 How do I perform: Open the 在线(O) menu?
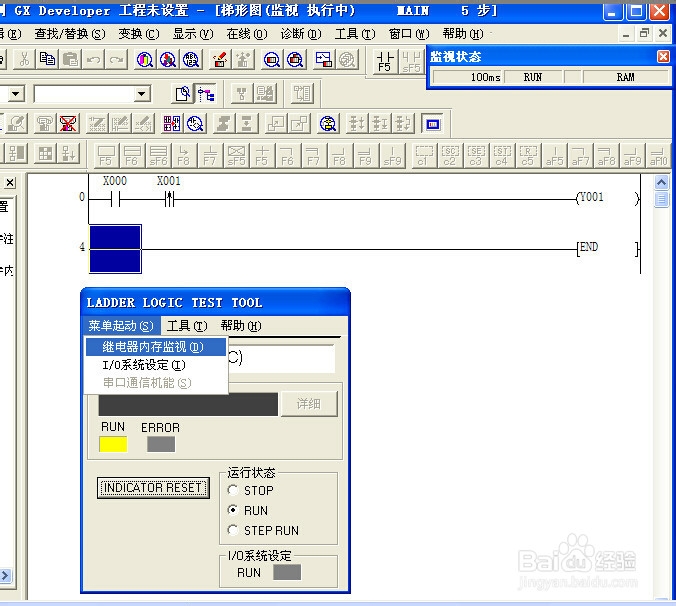click(x=247, y=34)
